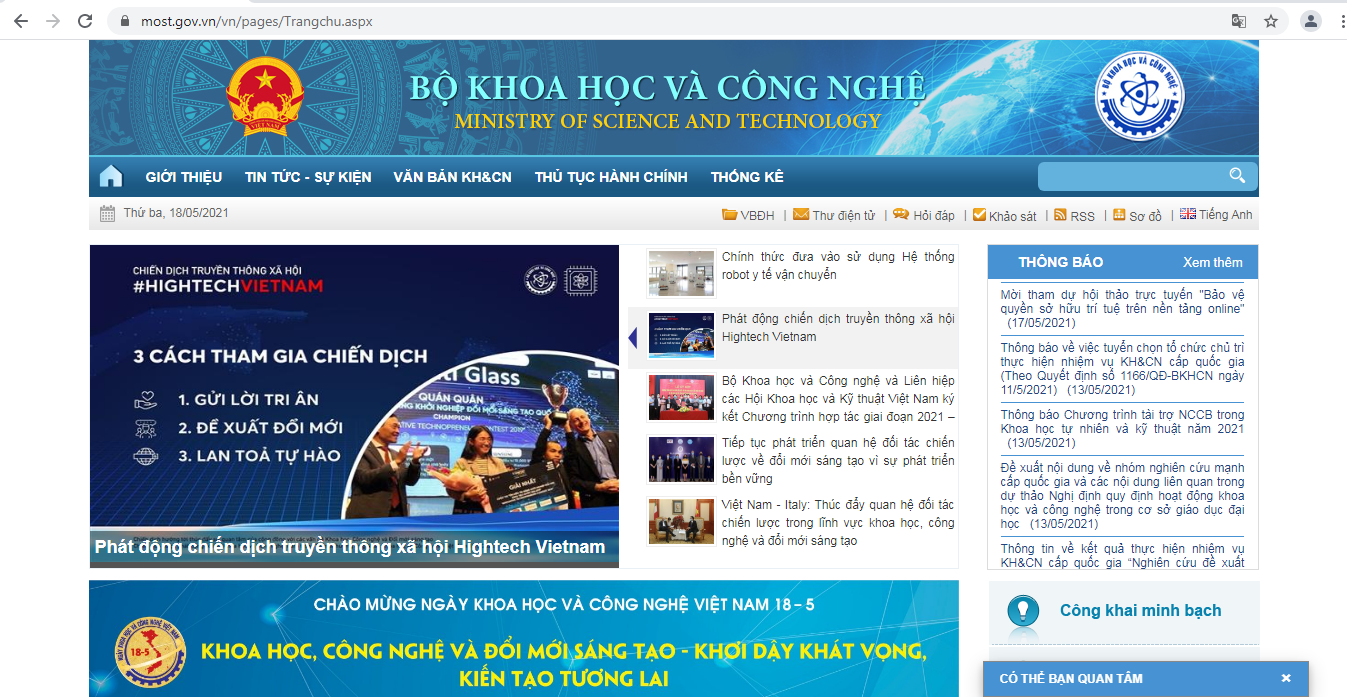This screenshot has height=697, width=1347.
Task: Open the RSS feed icon
Action: click(1060, 214)
